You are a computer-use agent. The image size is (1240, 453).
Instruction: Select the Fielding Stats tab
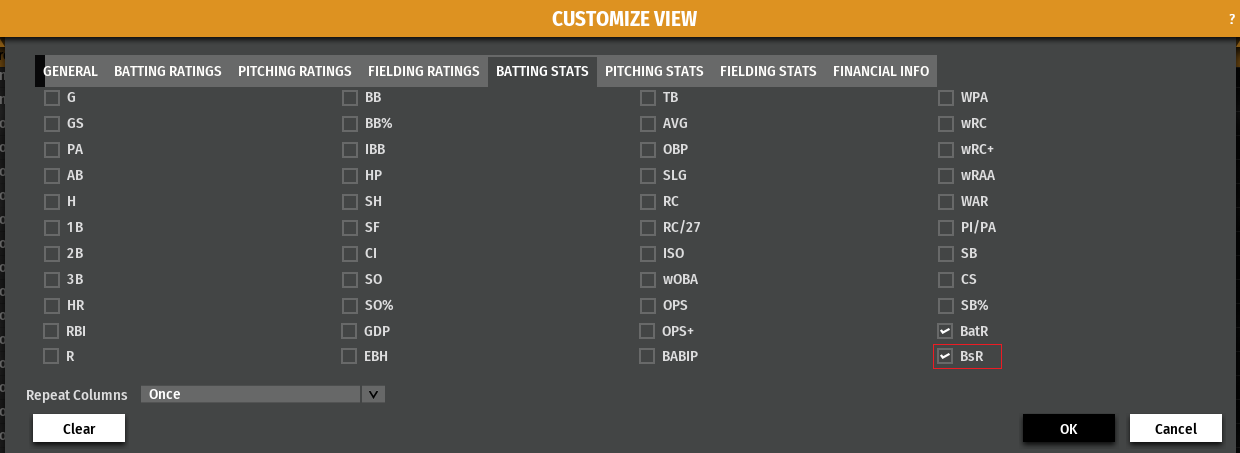tap(768, 71)
